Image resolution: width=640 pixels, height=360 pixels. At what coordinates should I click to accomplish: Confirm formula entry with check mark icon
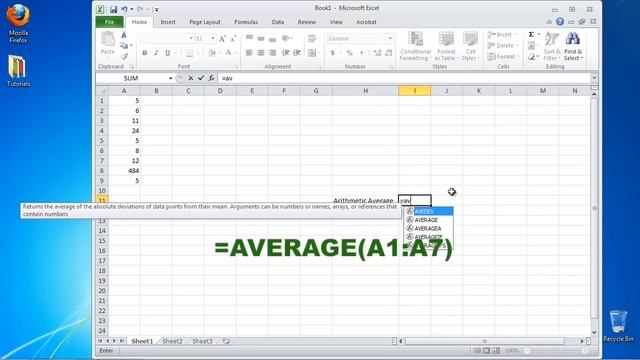pyautogui.click(x=201, y=78)
